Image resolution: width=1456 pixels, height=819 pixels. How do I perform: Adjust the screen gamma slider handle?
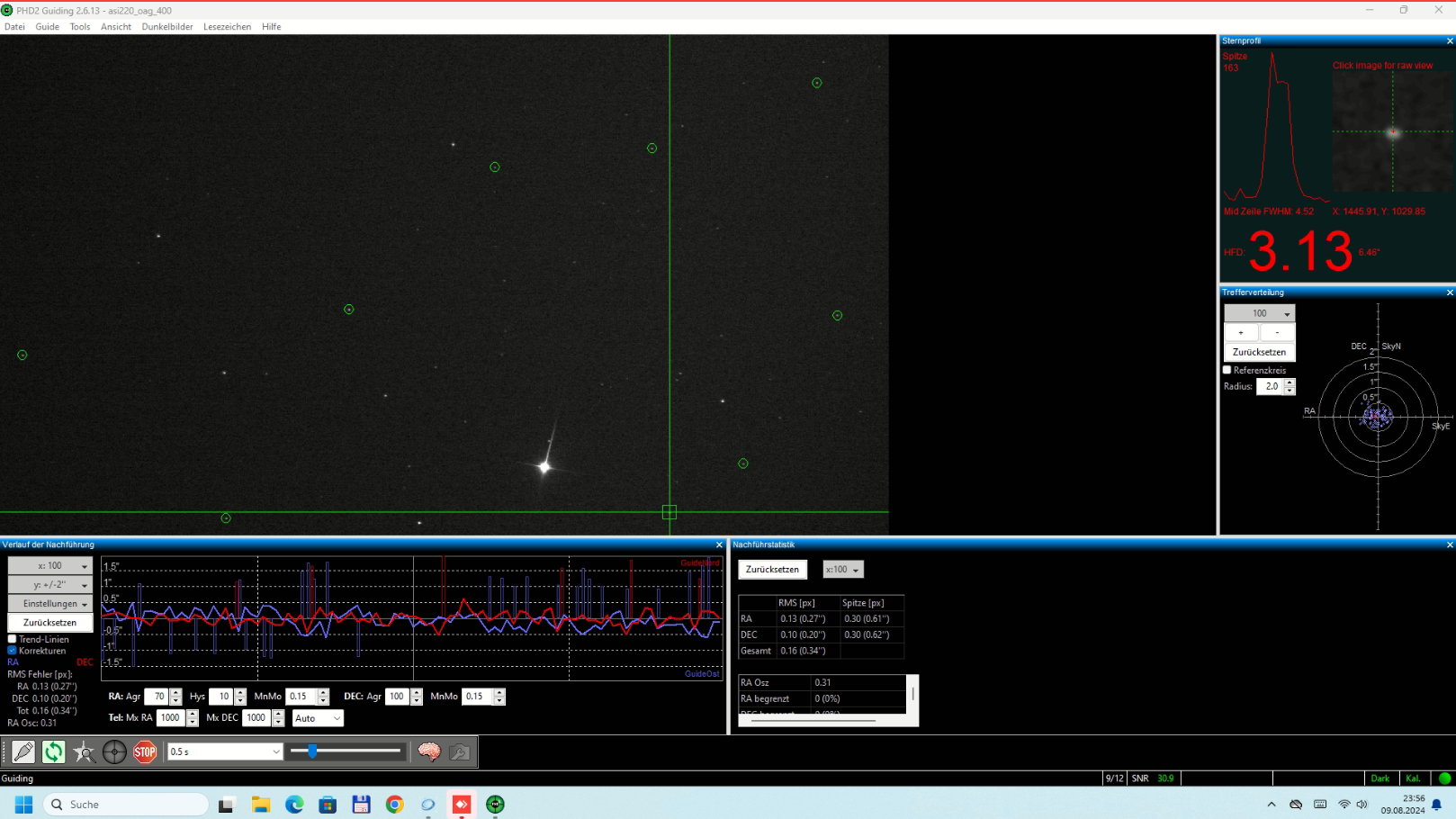(312, 751)
